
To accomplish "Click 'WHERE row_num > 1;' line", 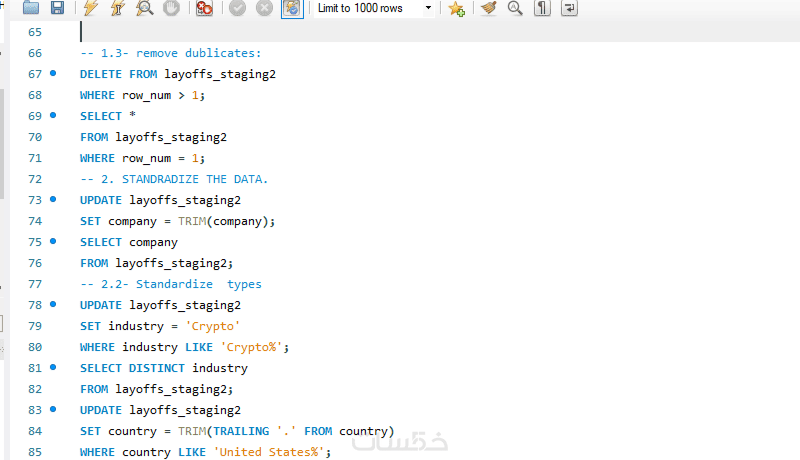I will 142,95.
